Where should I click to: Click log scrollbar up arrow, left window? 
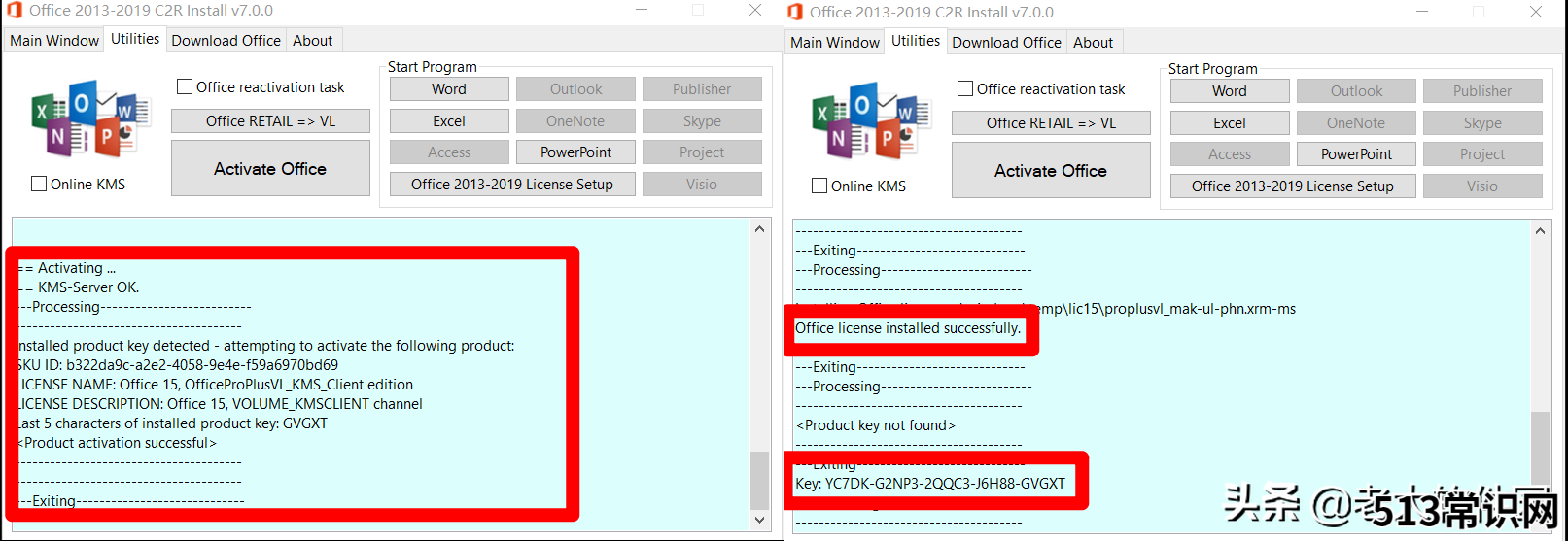(760, 228)
